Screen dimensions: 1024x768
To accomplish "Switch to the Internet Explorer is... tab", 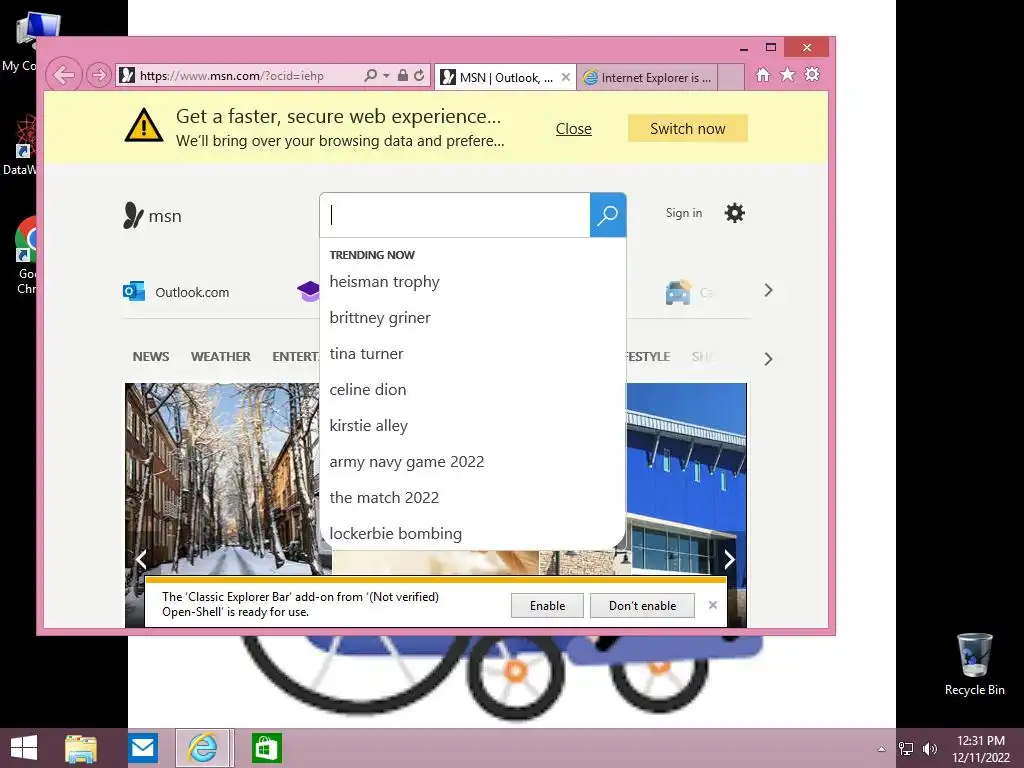I will point(648,77).
